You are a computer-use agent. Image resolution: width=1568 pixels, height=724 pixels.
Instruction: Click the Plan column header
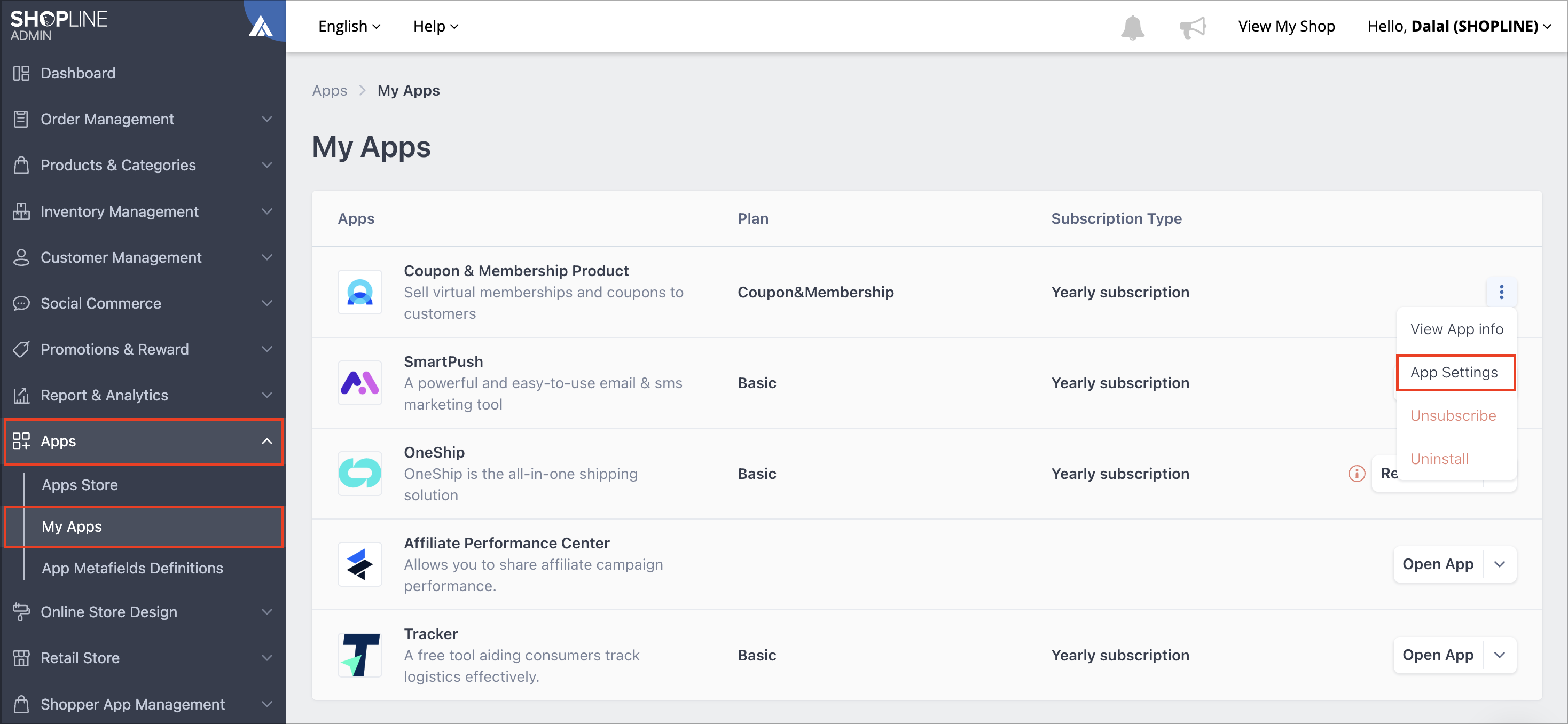753,218
